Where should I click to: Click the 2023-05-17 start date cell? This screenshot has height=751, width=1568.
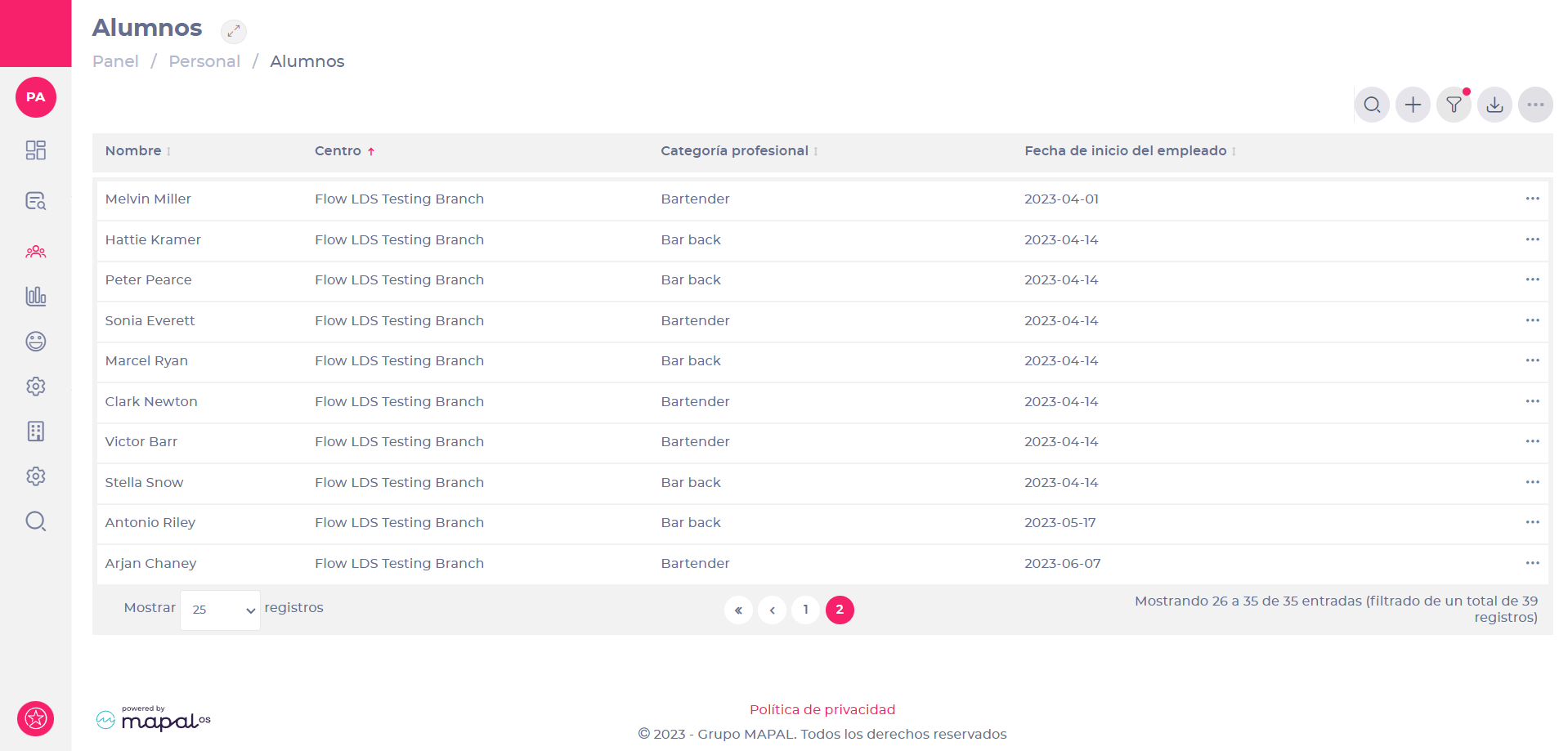1060,522
